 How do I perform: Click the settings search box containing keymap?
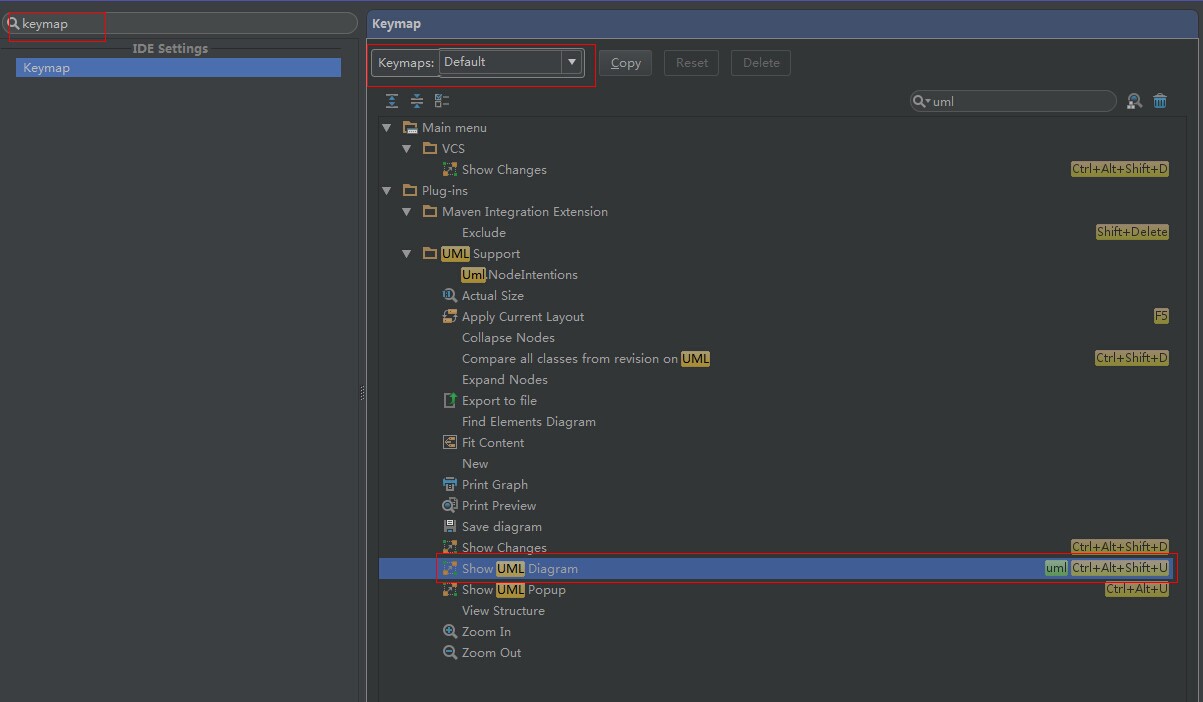pos(185,23)
